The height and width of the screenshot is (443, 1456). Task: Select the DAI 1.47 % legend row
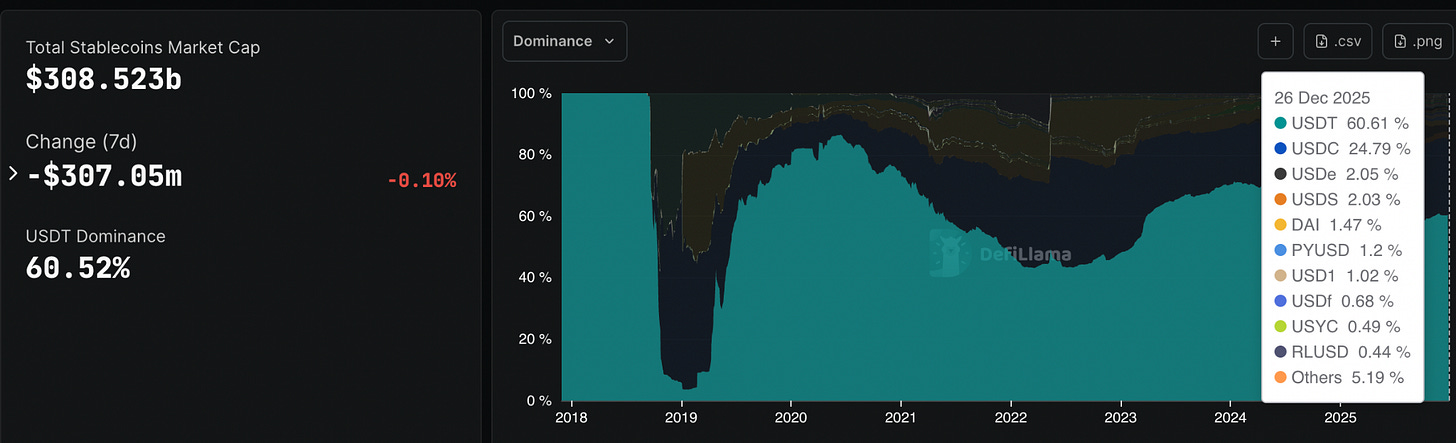[1328, 225]
